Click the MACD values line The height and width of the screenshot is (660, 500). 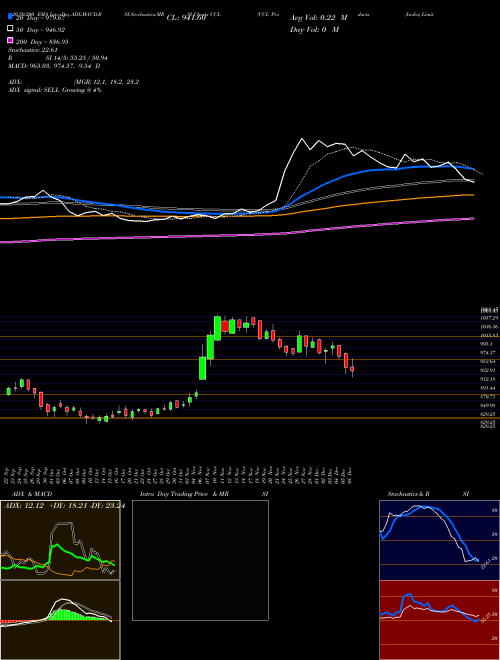pyautogui.click(x=54, y=66)
